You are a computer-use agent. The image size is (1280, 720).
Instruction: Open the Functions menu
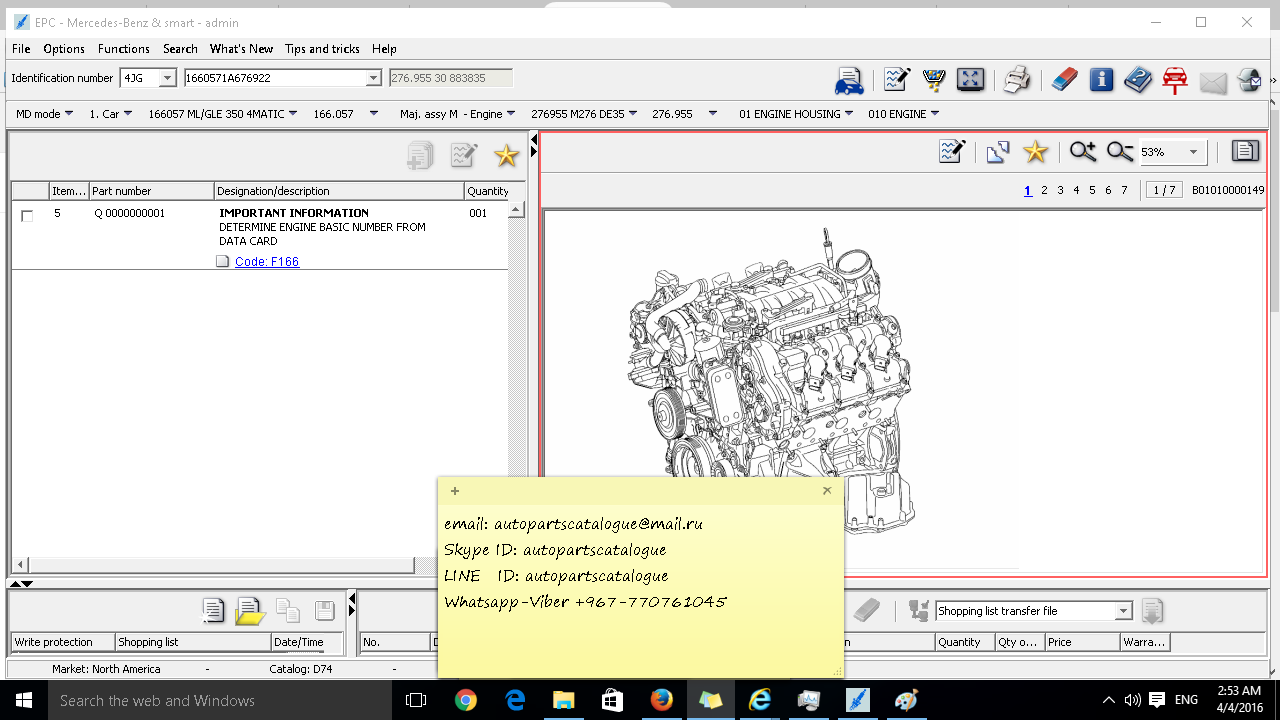124,49
